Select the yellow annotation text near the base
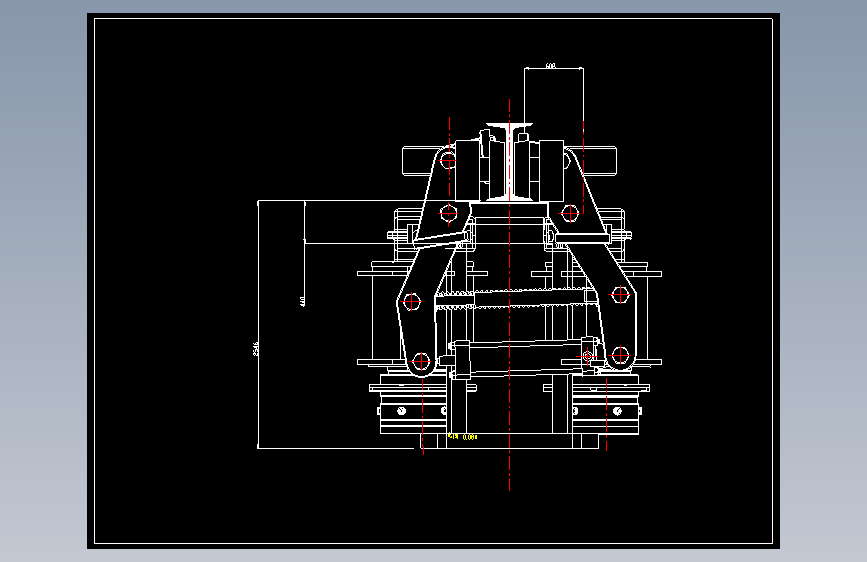 (x=462, y=436)
